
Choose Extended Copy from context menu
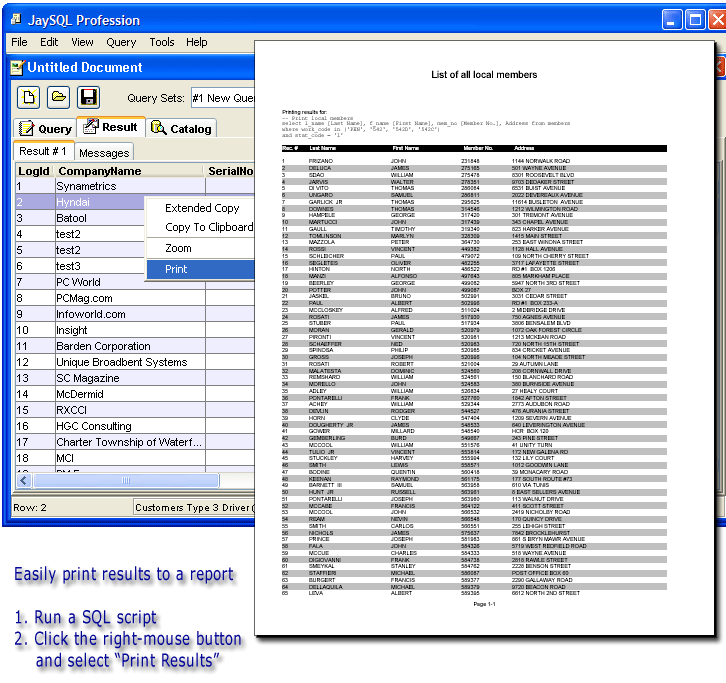pos(202,208)
